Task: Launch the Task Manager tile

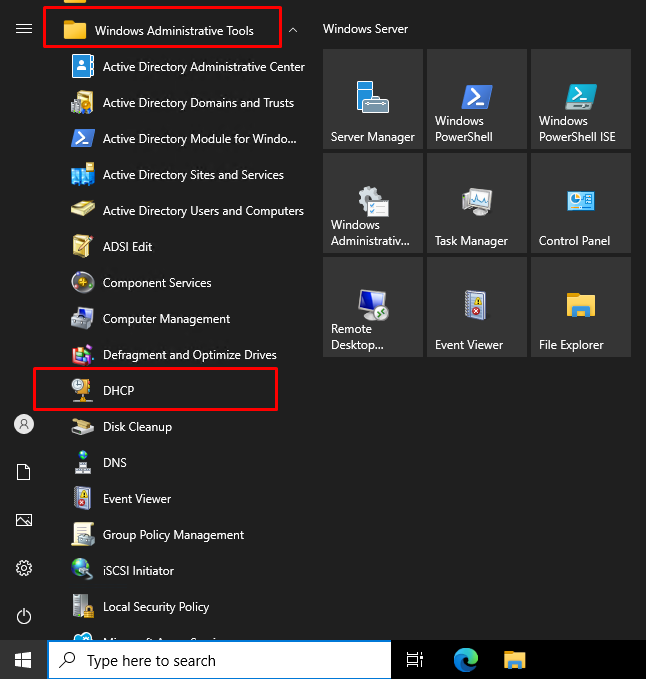Action: point(477,203)
